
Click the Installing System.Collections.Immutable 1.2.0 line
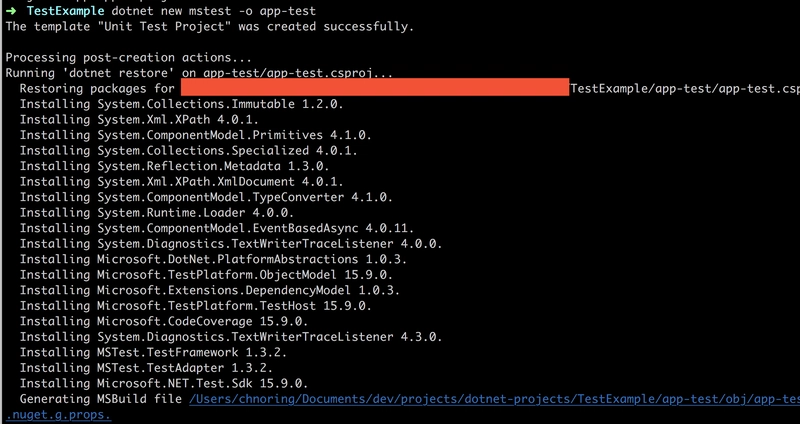pos(182,104)
